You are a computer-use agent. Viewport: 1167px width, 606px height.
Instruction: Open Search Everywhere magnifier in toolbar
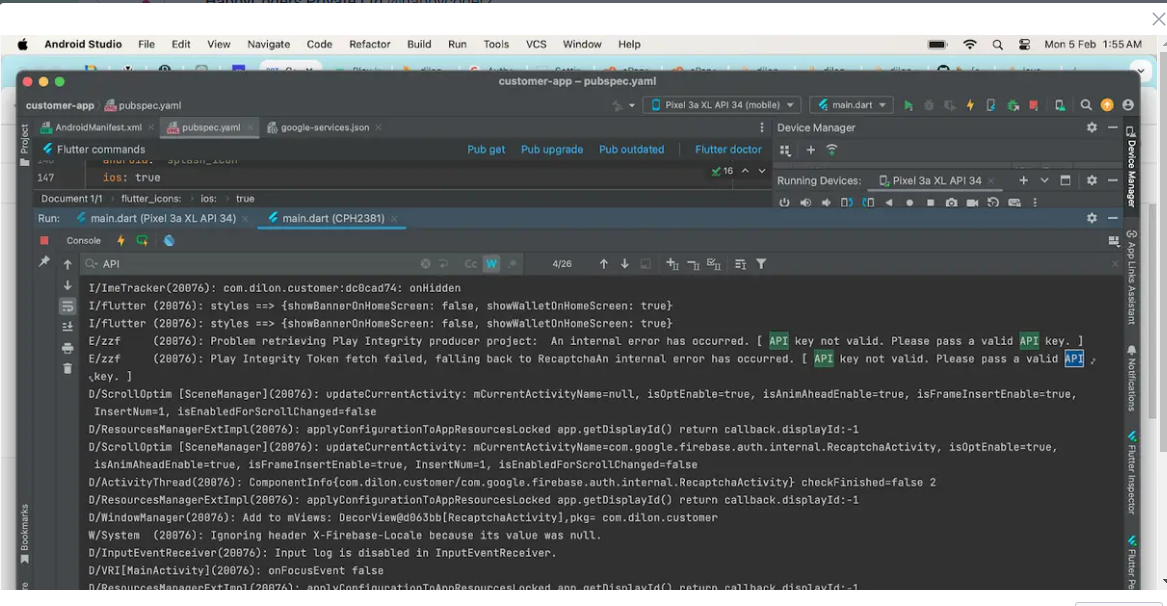pos(1086,105)
